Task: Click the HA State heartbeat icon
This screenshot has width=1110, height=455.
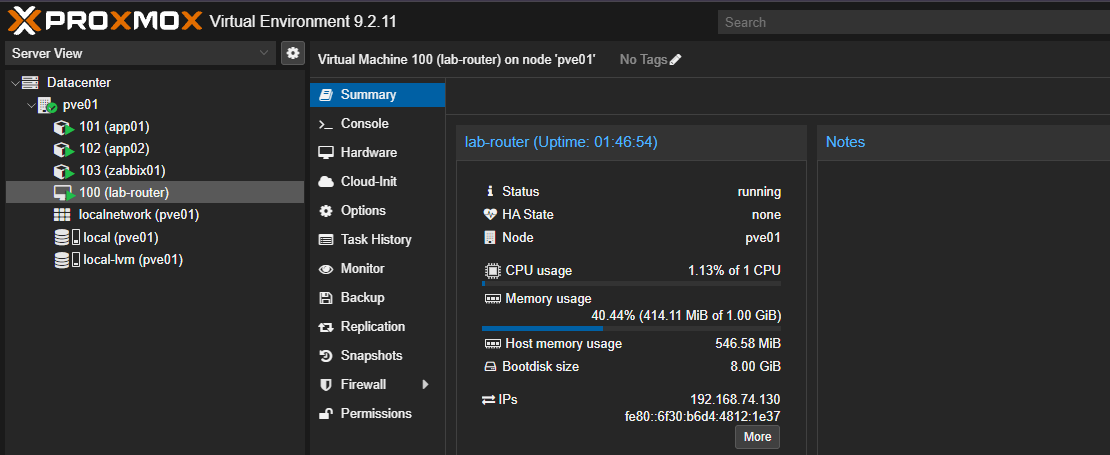Action: [x=490, y=214]
